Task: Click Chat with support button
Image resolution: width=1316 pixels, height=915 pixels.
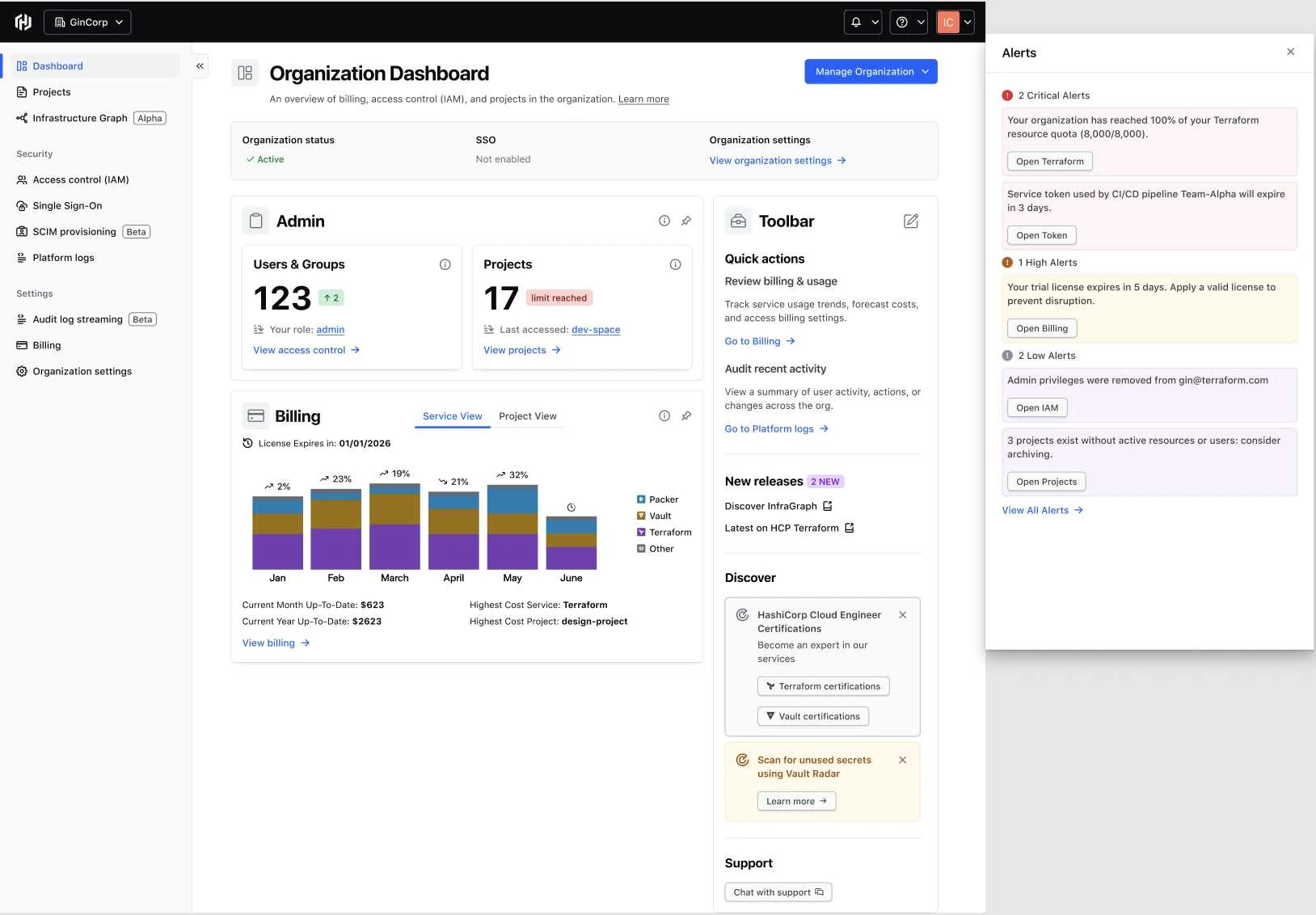Action: click(x=778, y=892)
